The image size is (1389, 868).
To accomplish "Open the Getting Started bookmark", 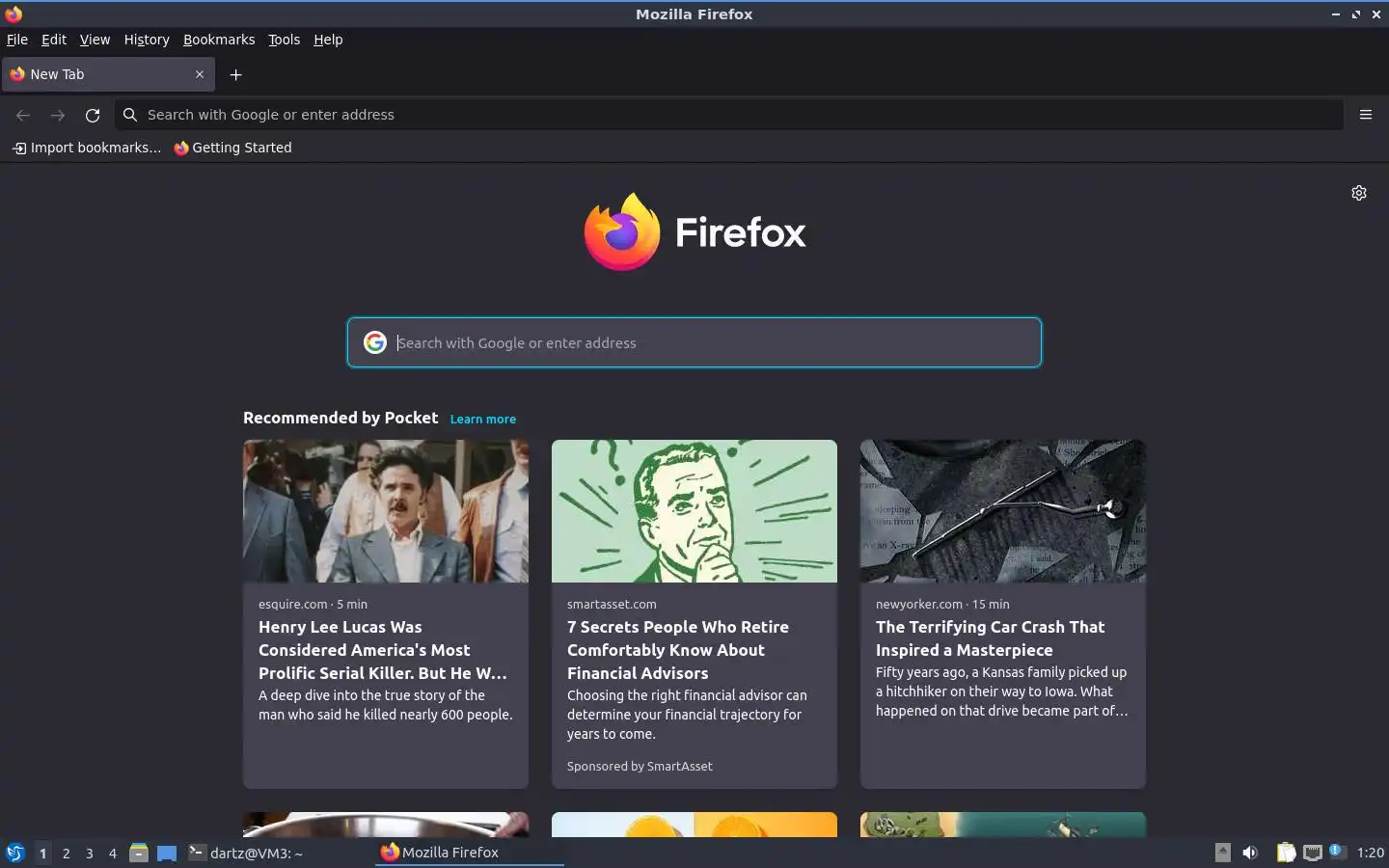I will [232, 148].
